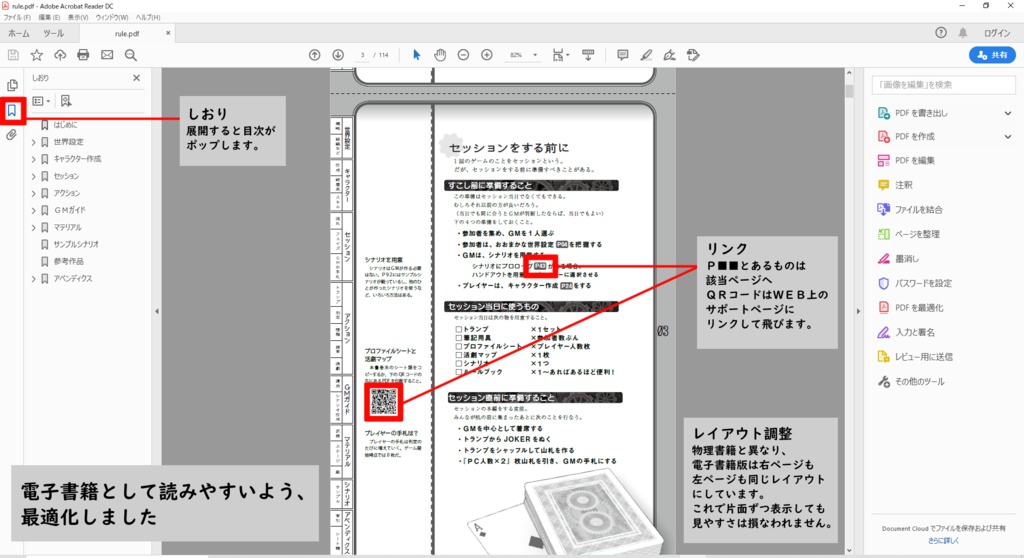Expand PDF を作成 options chevron

(1008, 137)
